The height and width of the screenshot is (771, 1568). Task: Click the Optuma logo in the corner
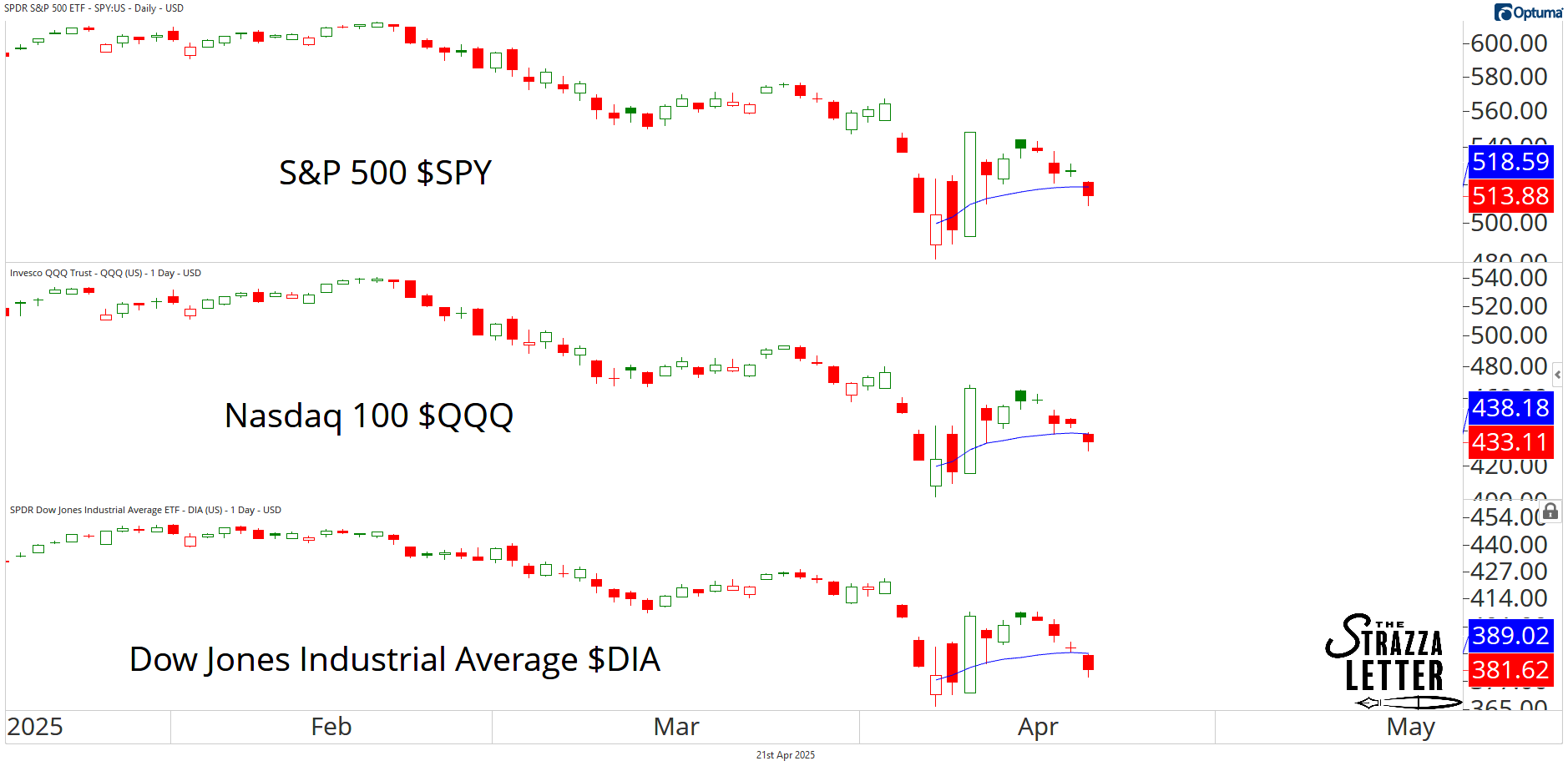[x=1528, y=13]
